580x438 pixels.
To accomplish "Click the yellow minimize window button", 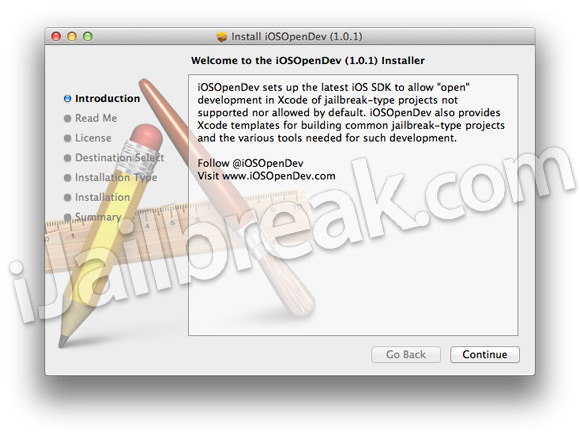I will (72, 36).
